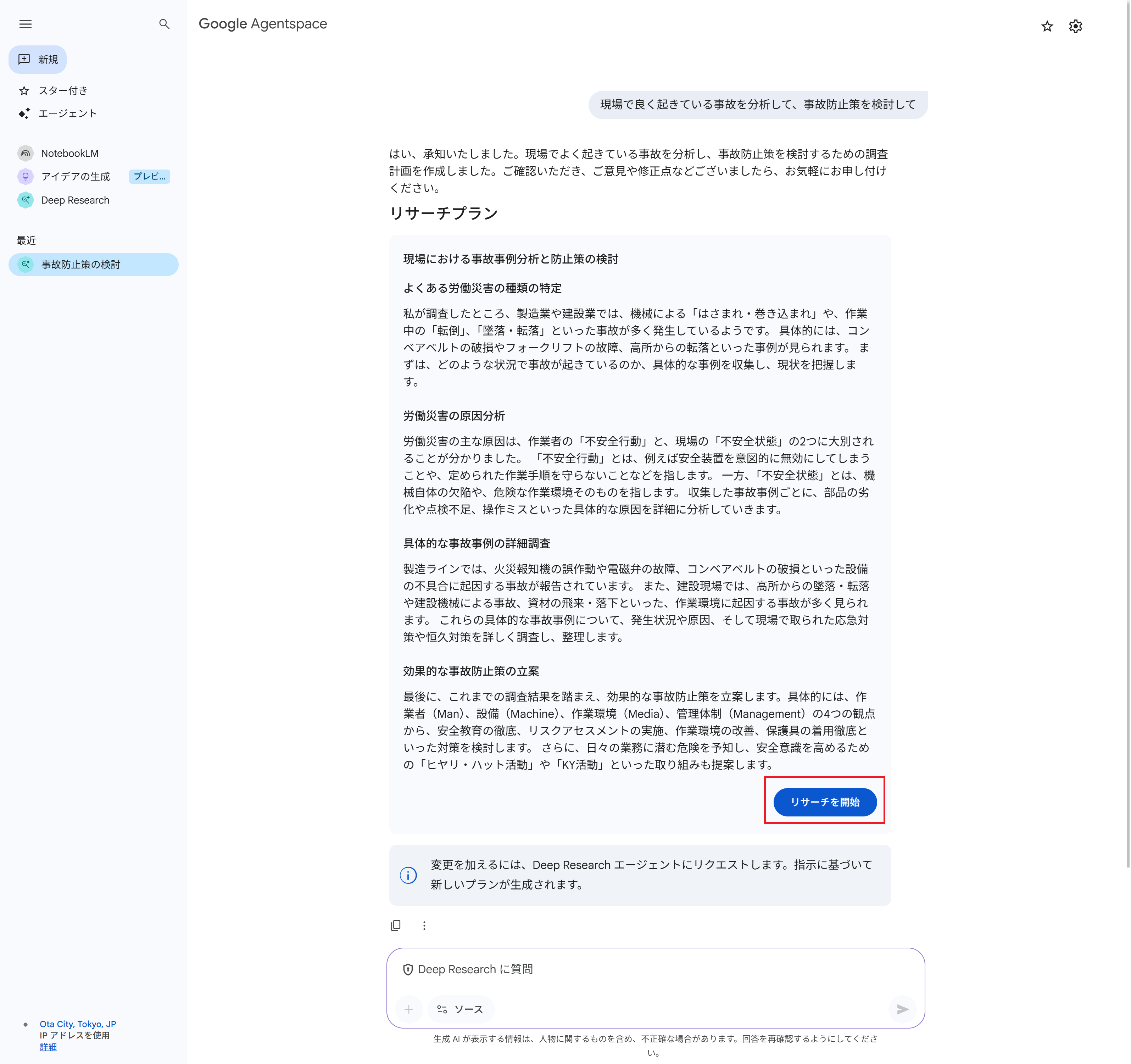Viewport: 1131px width, 1064px height.
Task: Start research with リサーチを開始
Action: 825,802
